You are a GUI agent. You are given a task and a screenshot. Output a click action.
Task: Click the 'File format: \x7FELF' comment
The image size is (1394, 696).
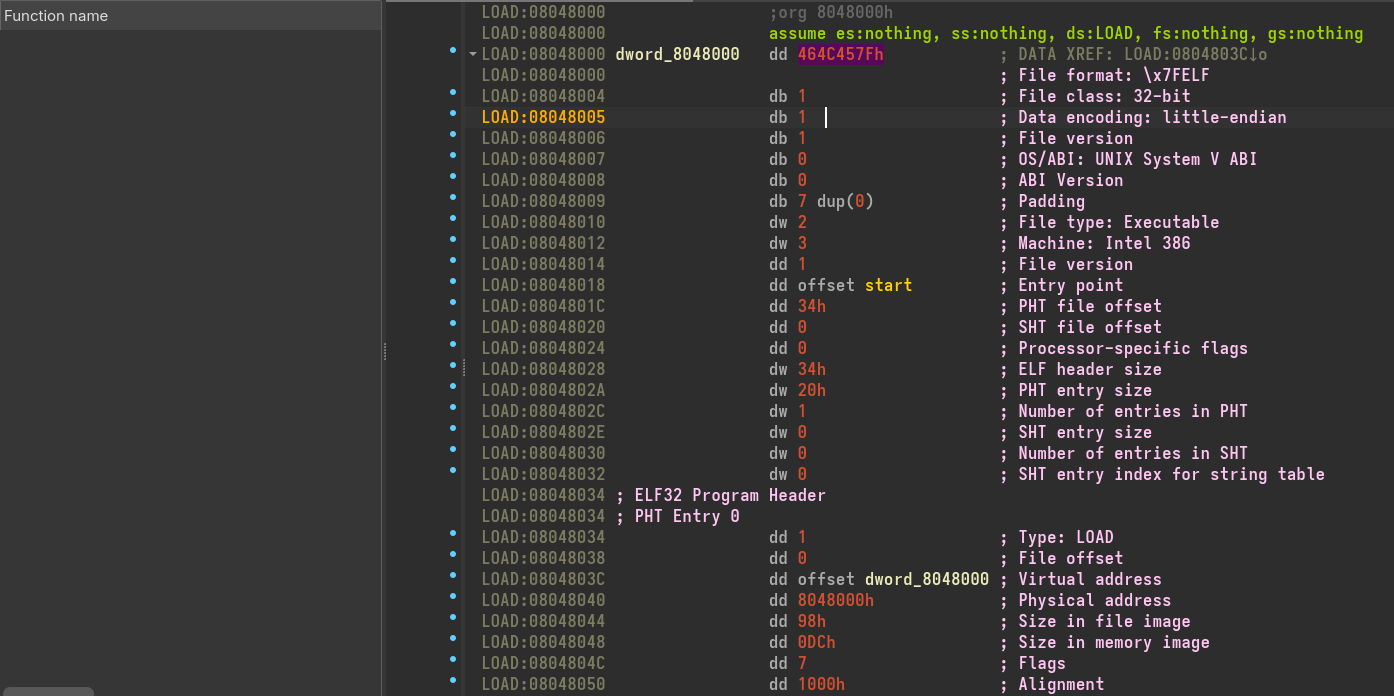pyautogui.click(x=1114, y=75)
